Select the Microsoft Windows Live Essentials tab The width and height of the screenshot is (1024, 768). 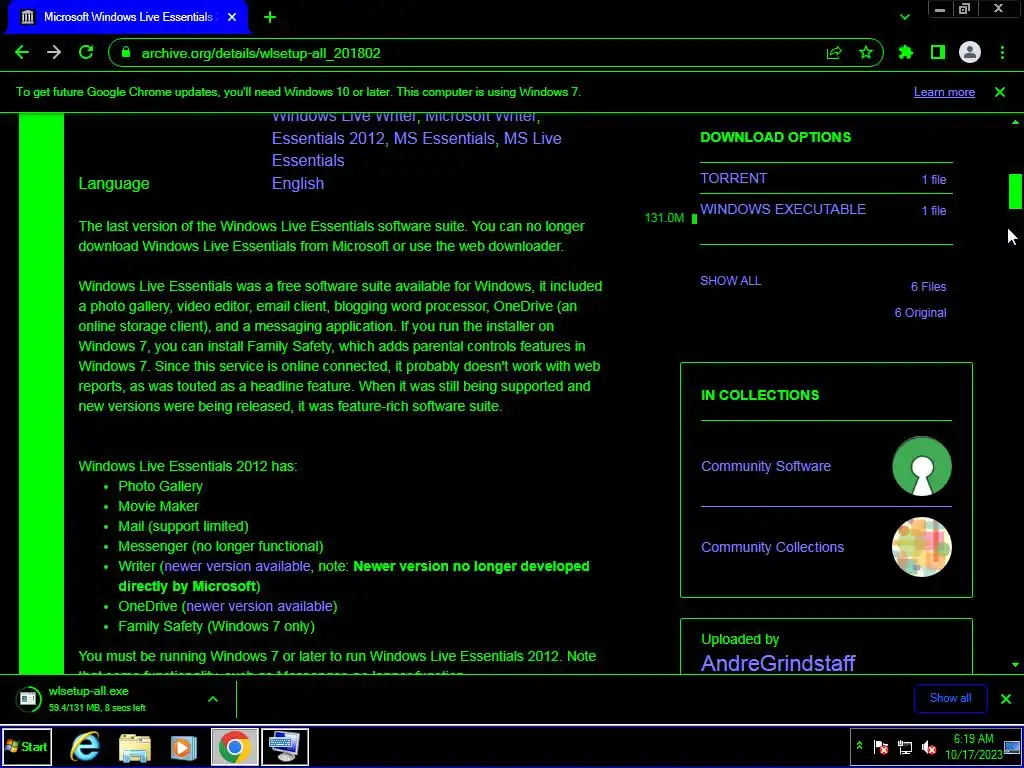point(127,18)
